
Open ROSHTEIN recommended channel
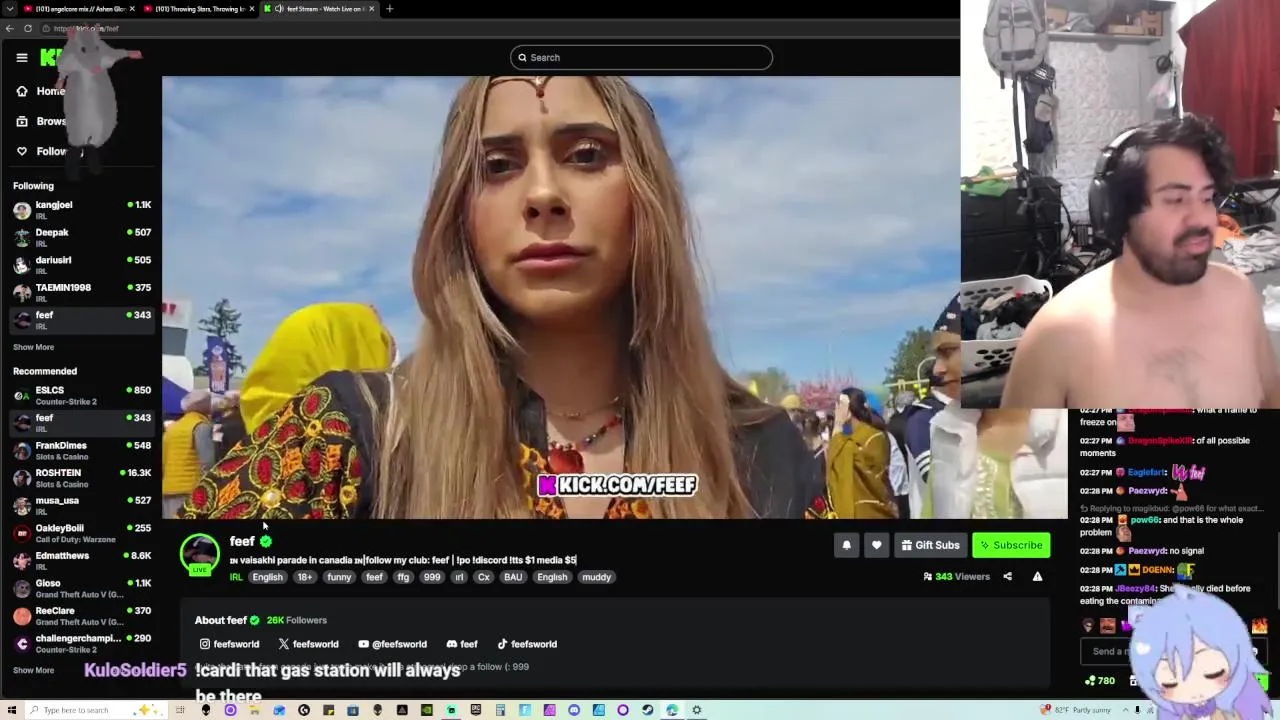point(82,478)
